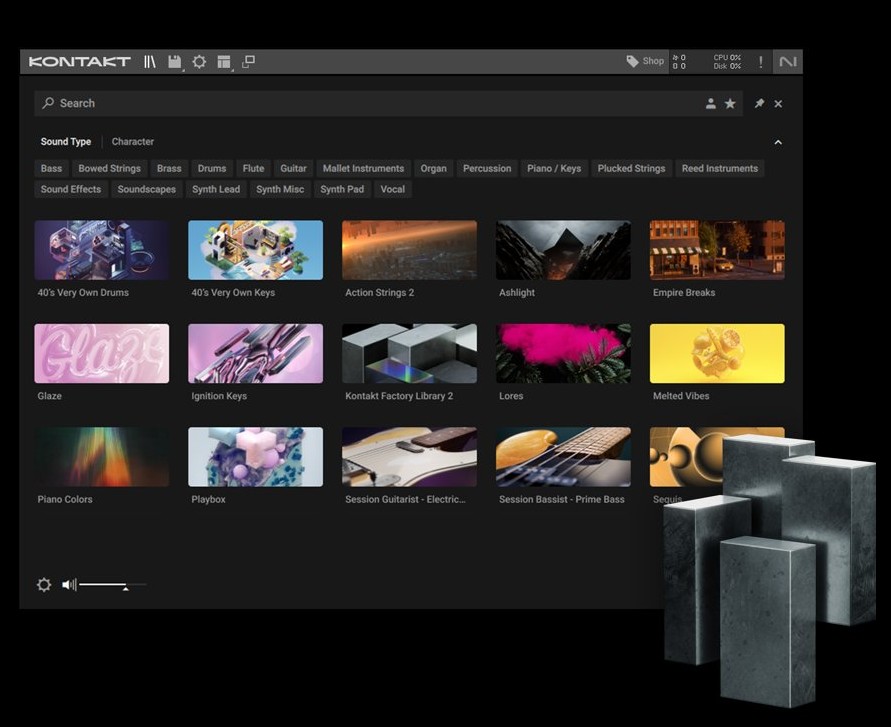The image size is (891, 727).
Task: Filter by Bowed Strings tag
Action: point(110,168)
